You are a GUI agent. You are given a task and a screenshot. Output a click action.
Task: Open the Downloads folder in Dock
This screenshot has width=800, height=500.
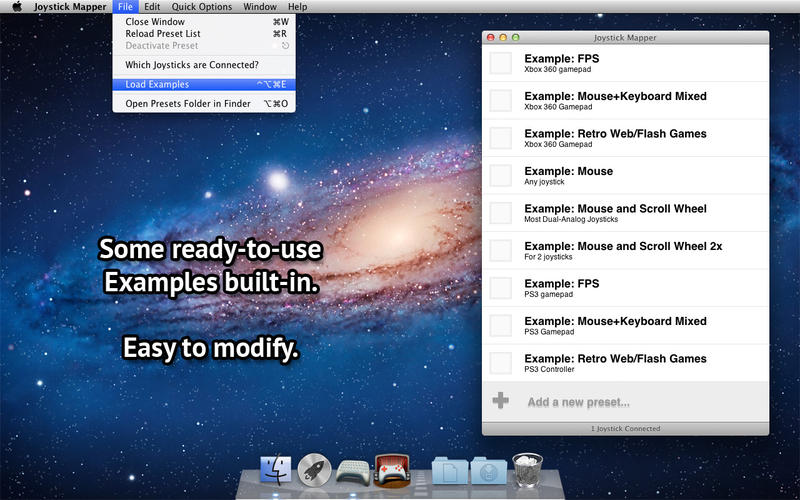tap(489, 470)
